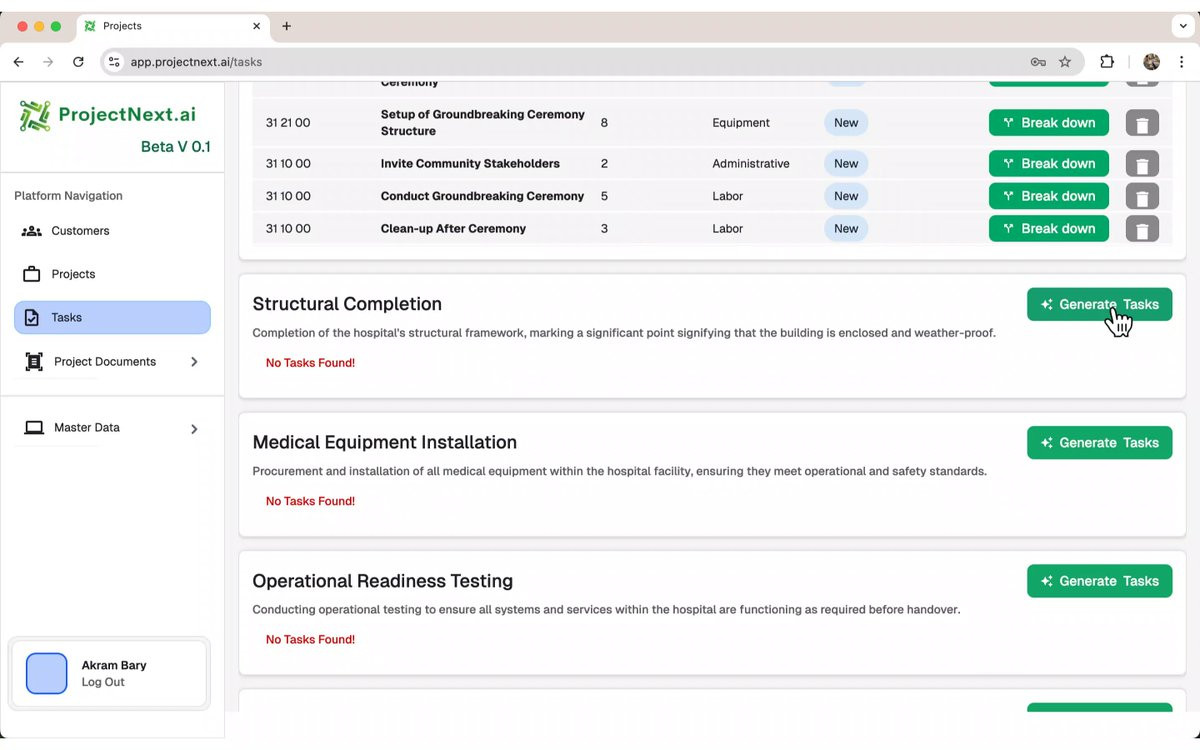View site information icon in address bar
The height and width of the screenshot is (750, 1200).
coord(114,62)
